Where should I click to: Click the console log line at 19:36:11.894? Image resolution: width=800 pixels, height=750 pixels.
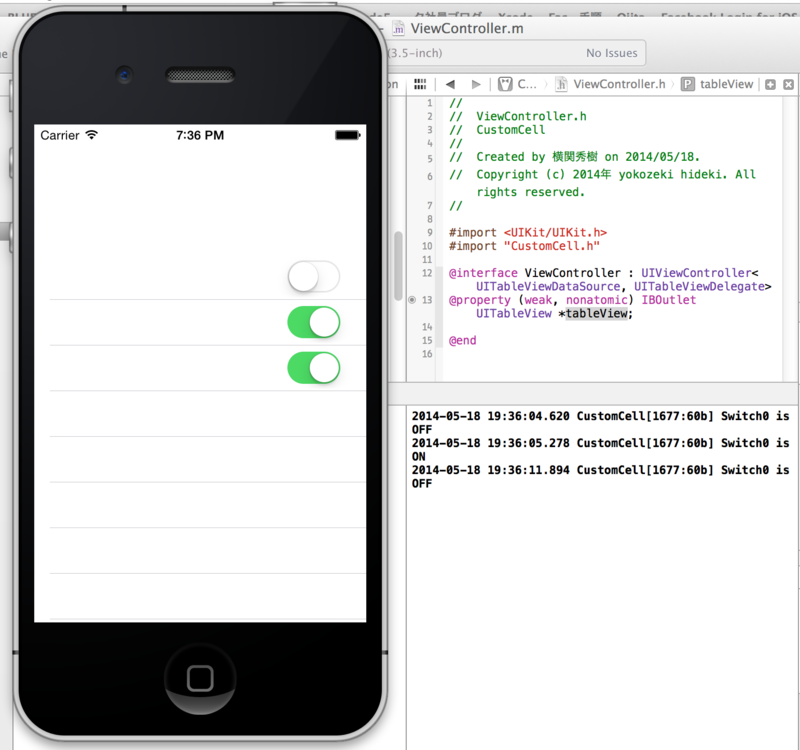click(601, 477)
